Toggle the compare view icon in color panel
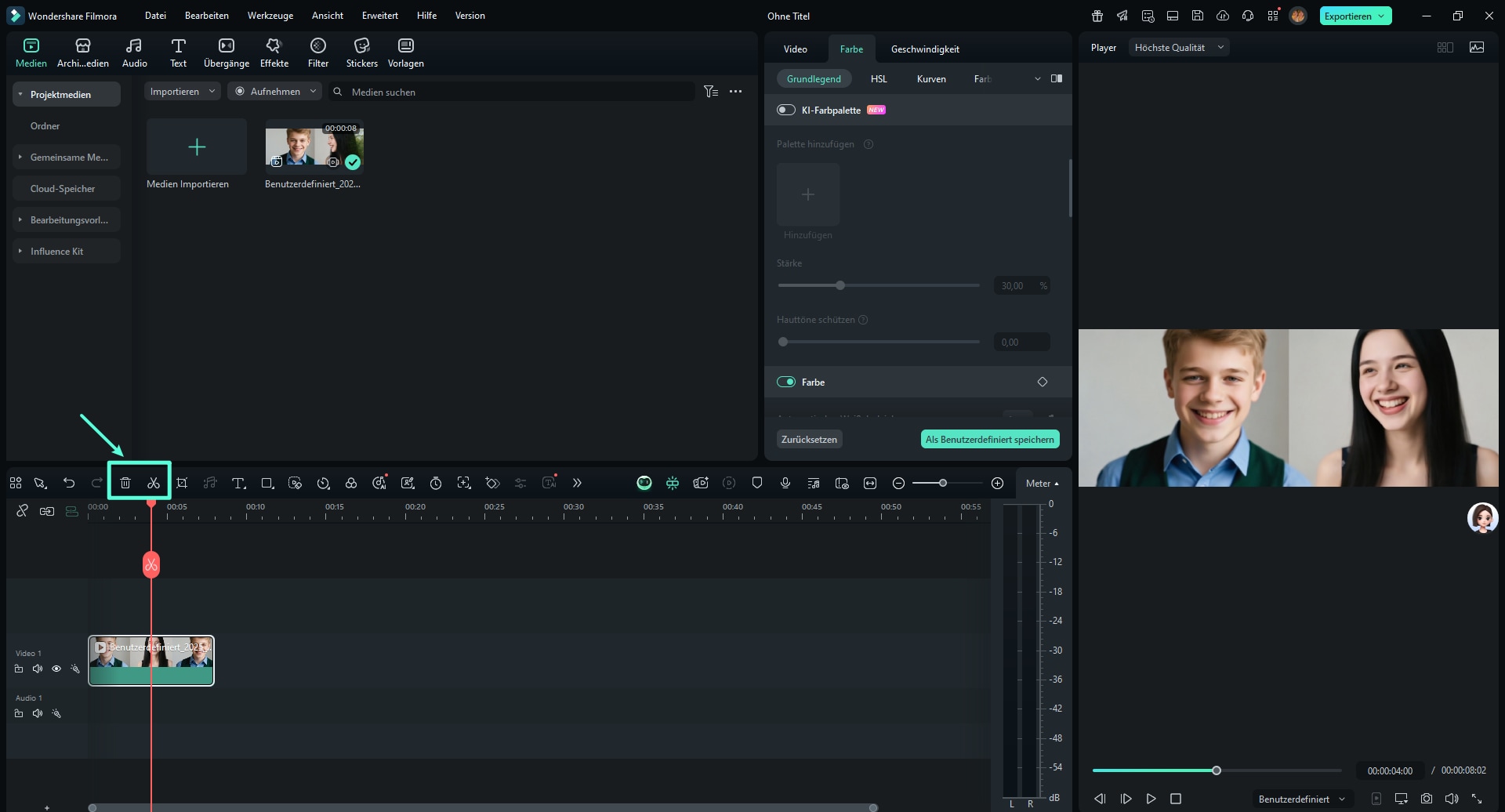 1057,78
